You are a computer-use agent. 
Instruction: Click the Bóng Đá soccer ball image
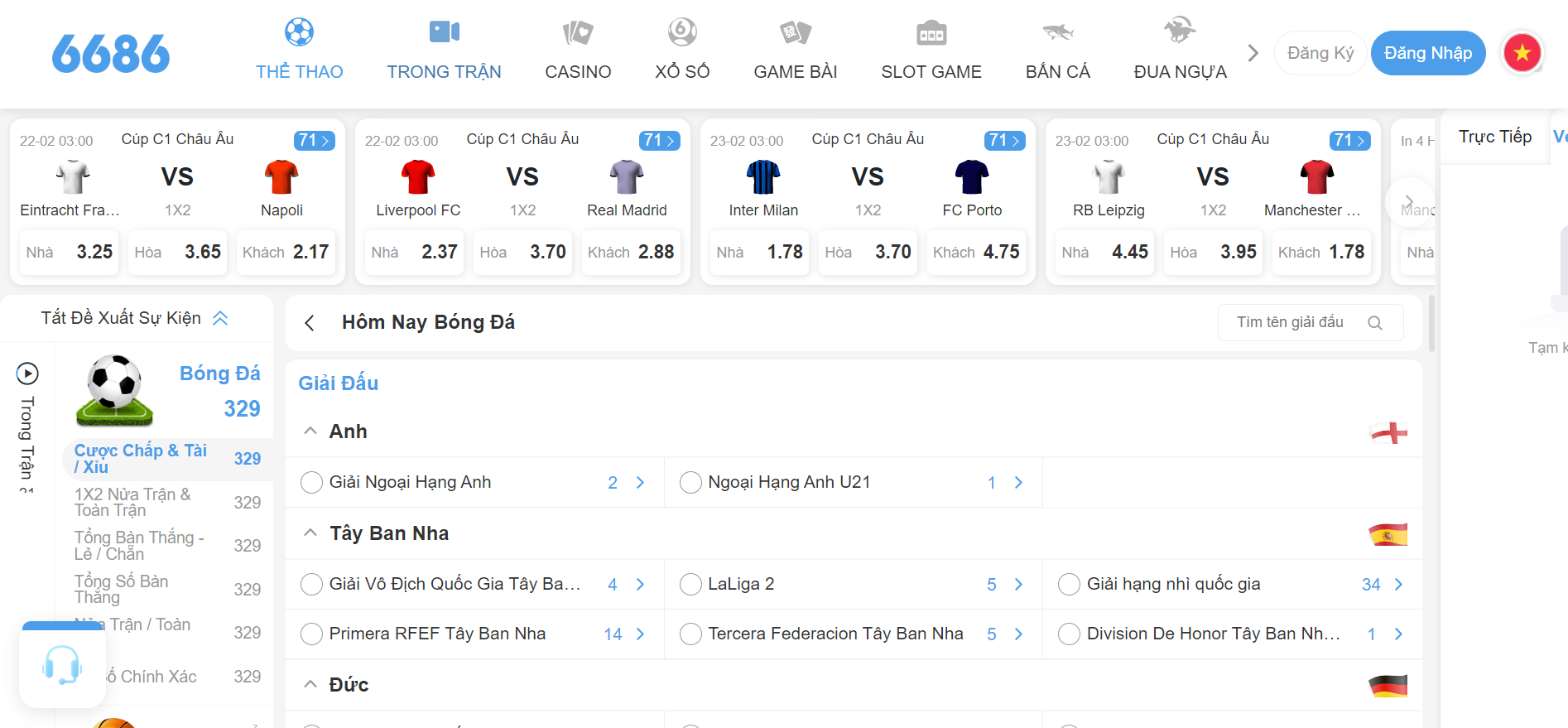pyautogui.click(x=115, y=389)
